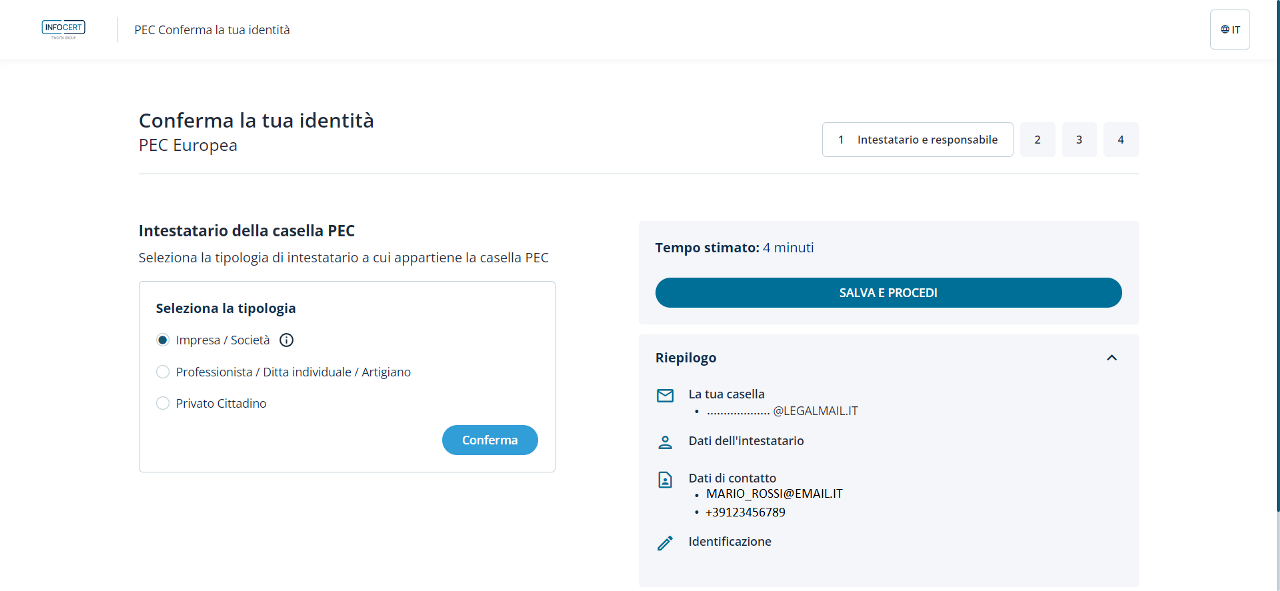
Task: Click the InfoCert logo
Action: (63, 29)
